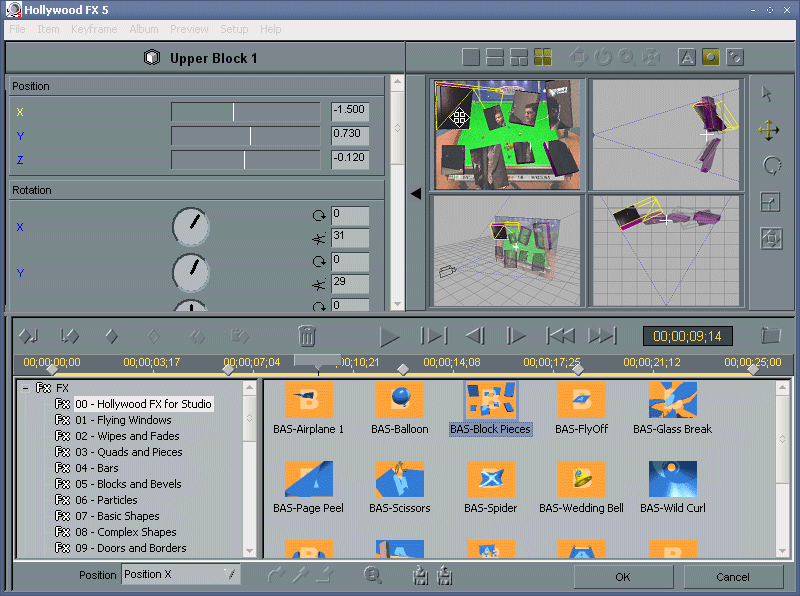800x596 pixels.
Task: Open the Item menu
Action: point(48,29)
